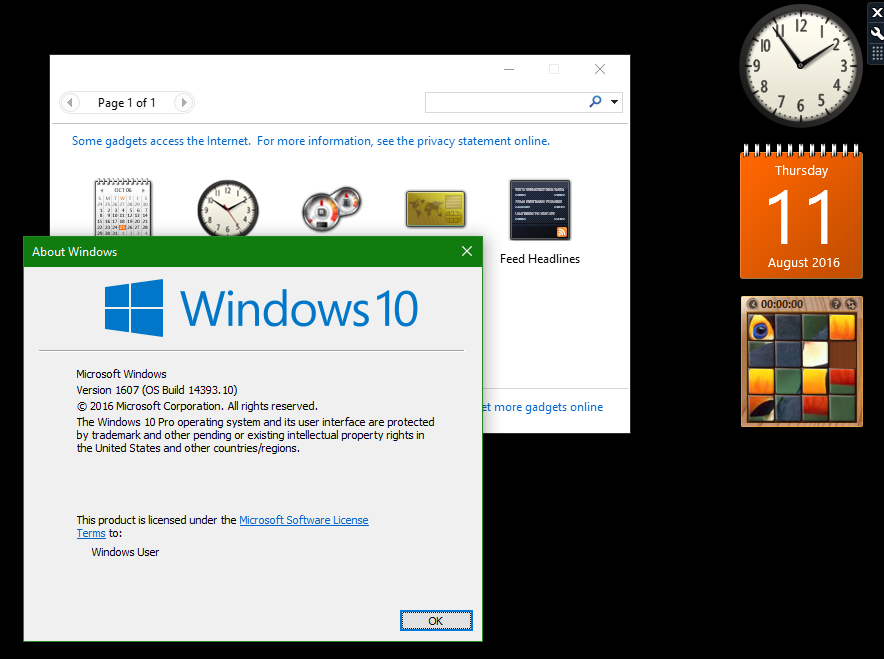Viewport: 884px width, 659px height.
Task: Go to the next gadget page
Action: [183, 103]
